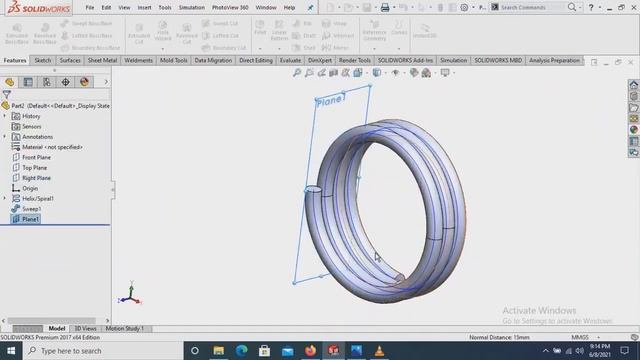Click the Print icon in toolbar
This screenshot has width=640, height=360.
click(384, 7)
